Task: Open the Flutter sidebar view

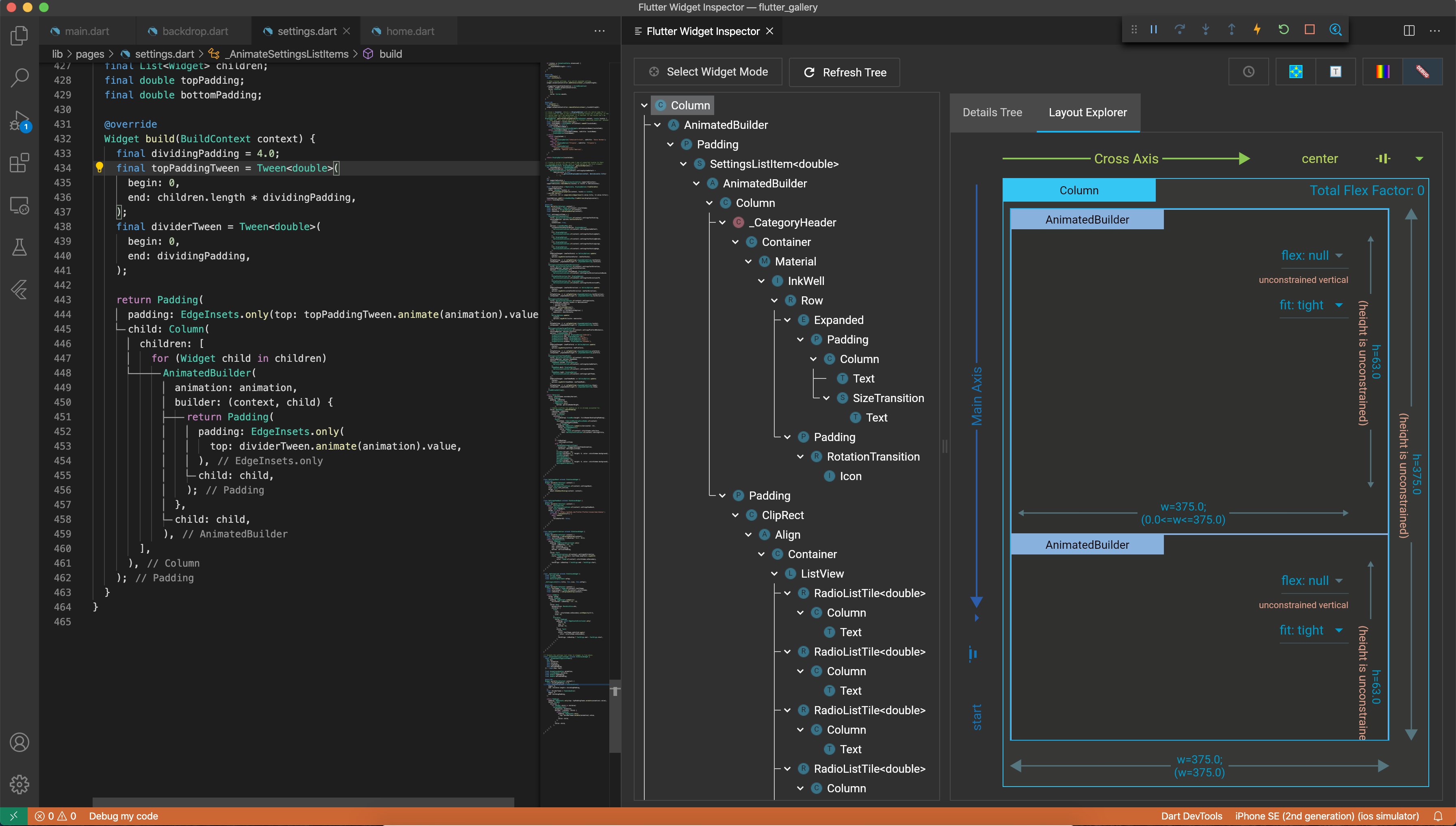Action: (19, 290)
